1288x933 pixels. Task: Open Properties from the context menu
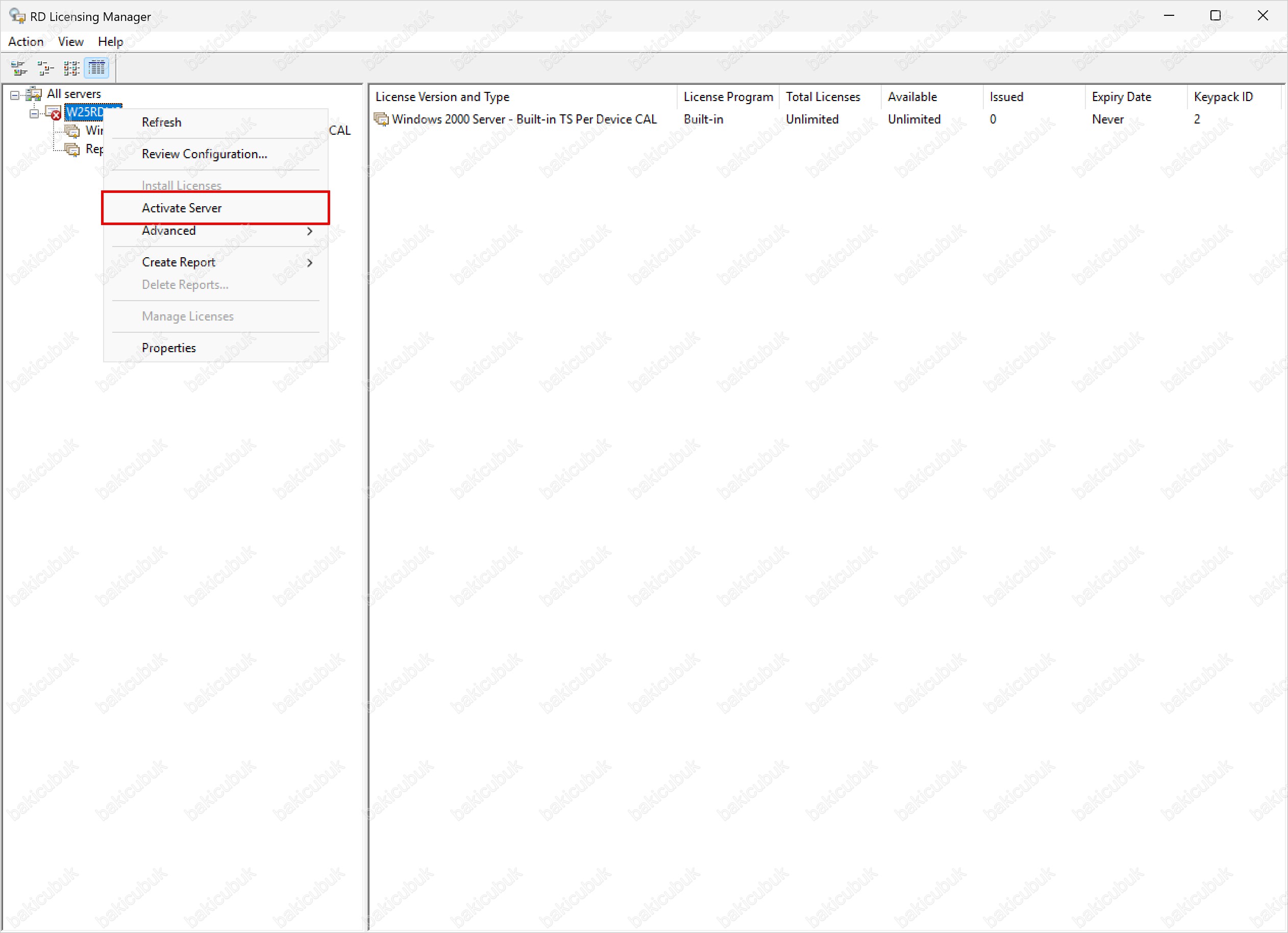point(169,348)
